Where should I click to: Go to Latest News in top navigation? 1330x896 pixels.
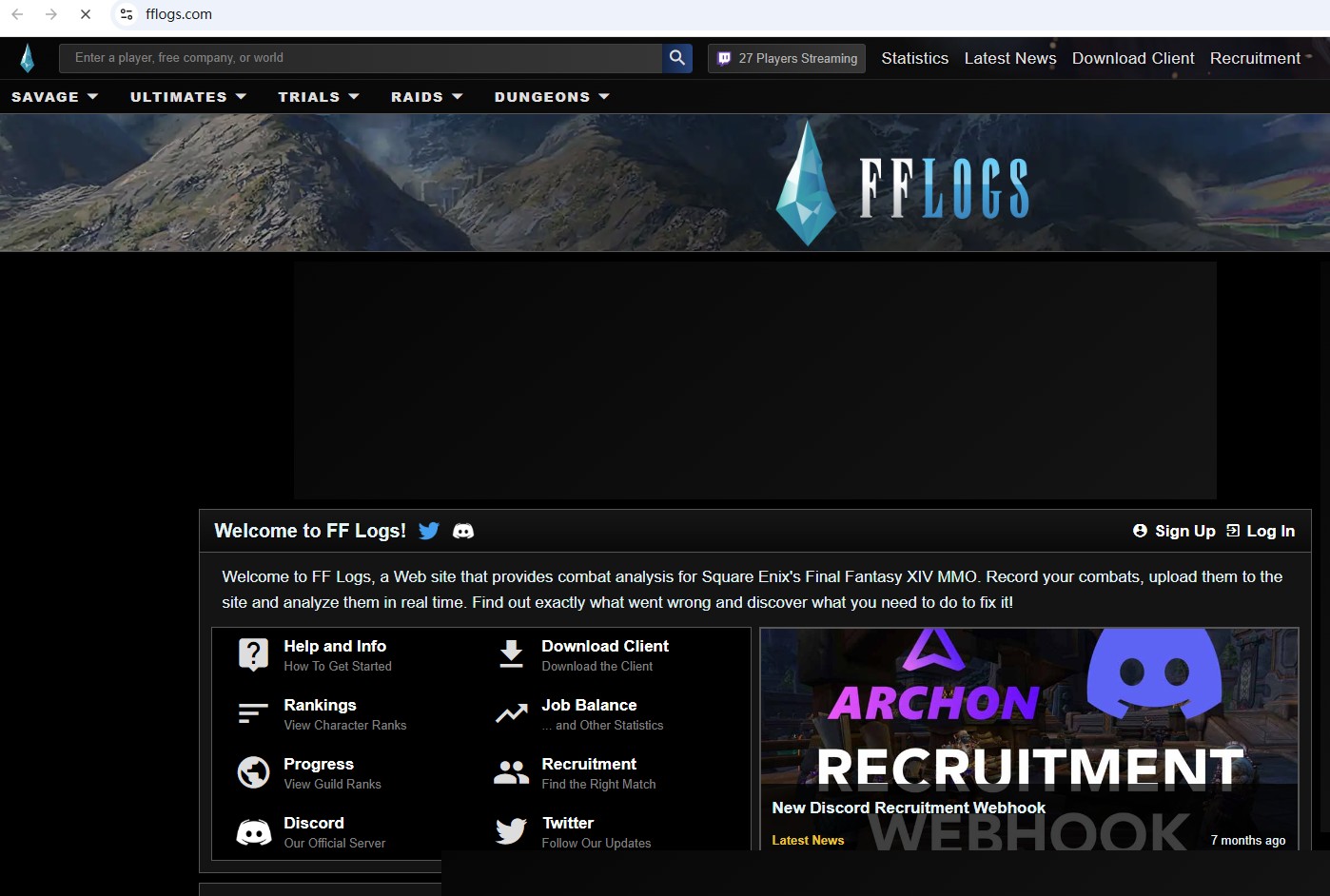click(1009, 58)
